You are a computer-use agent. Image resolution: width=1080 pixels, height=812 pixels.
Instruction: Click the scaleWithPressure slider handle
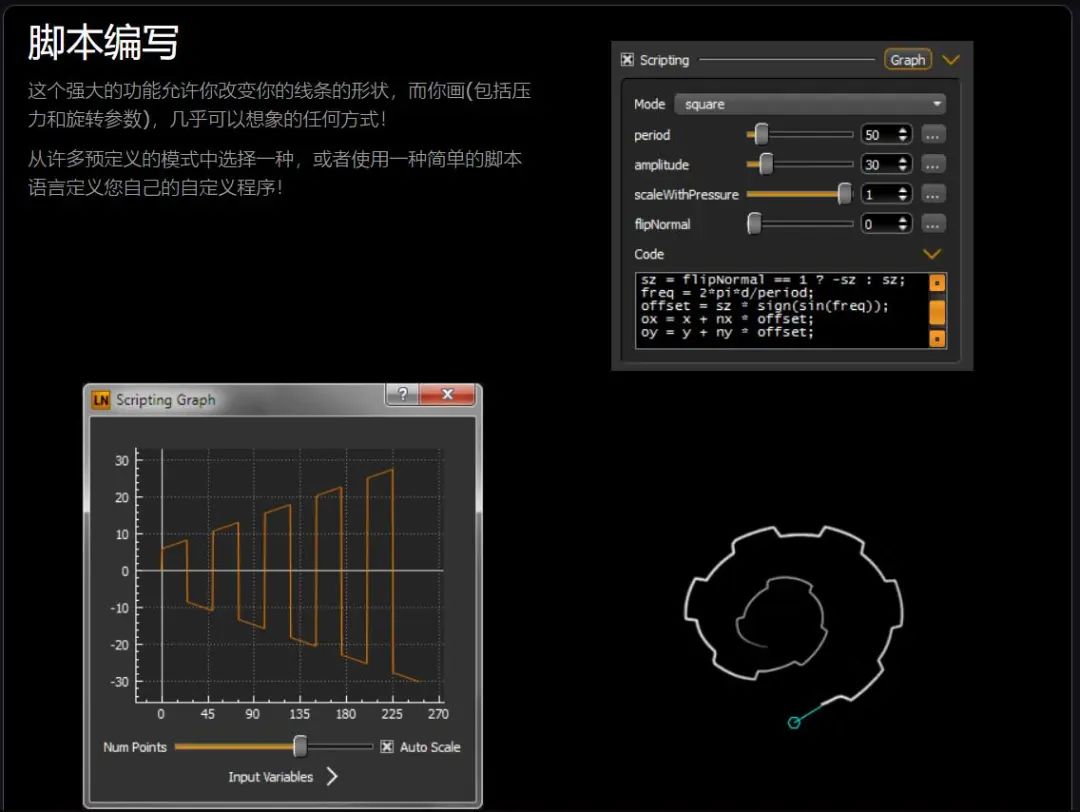point(844,194)
